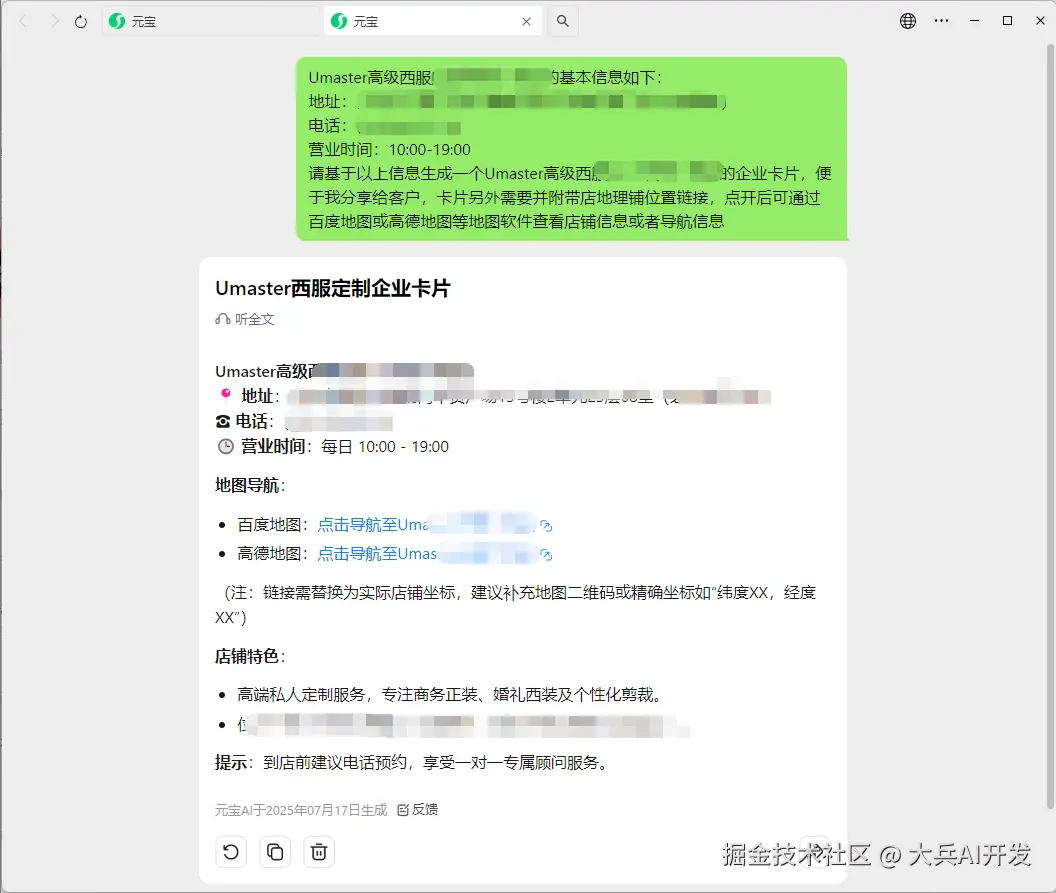1056x893 pixels.
Task: Copy the generated business card content
Action: (275, 851)
